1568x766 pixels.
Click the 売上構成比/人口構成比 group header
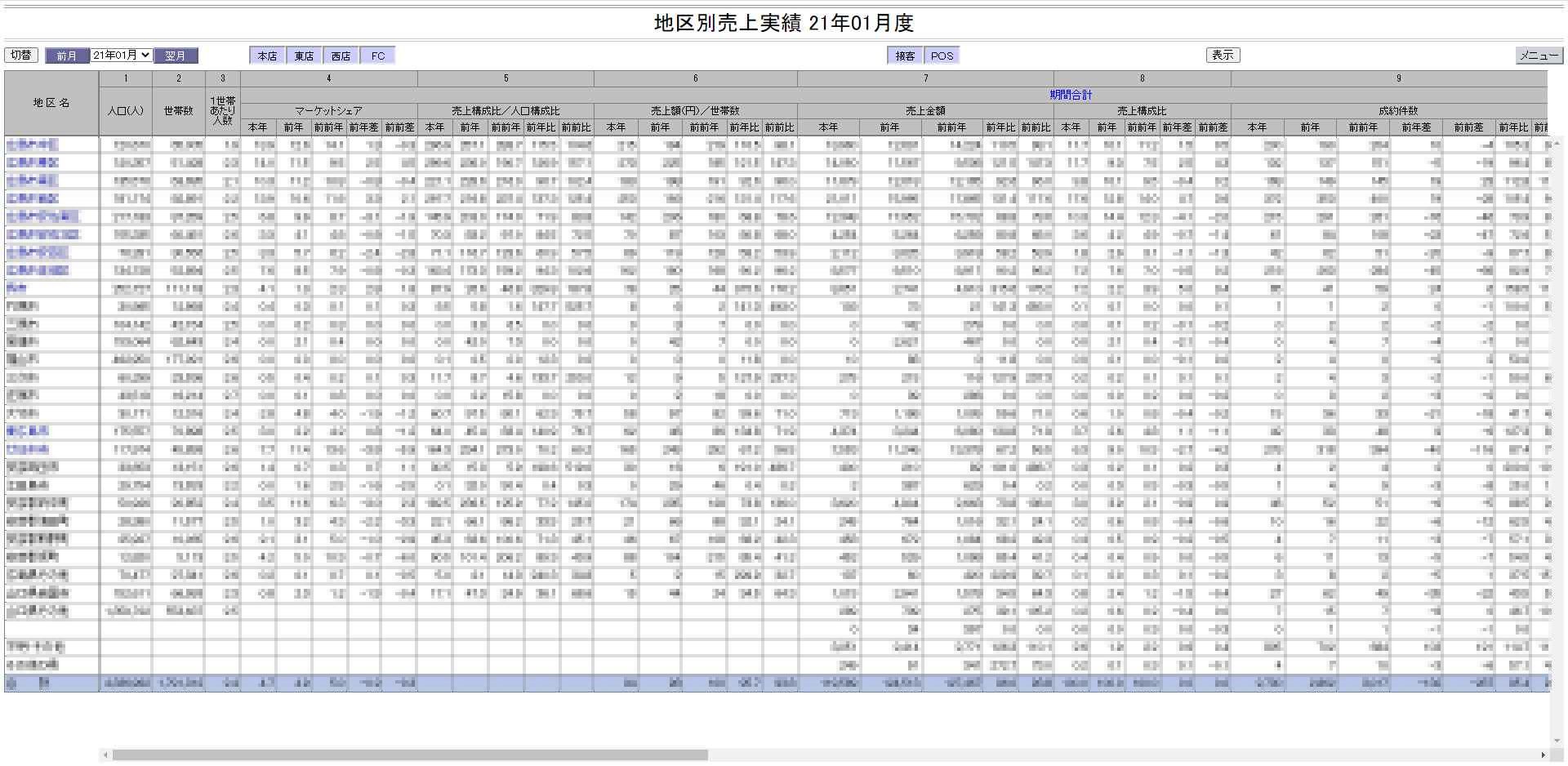coord(506,111)
